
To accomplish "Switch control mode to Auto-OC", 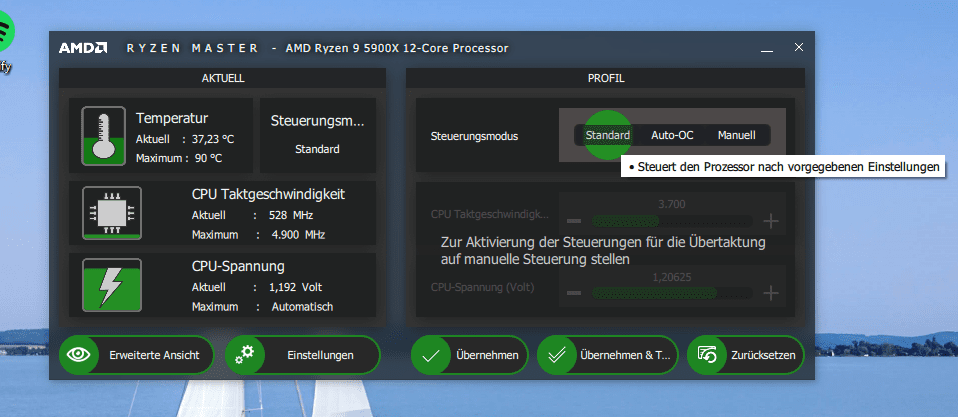I will tap(672, 135).
